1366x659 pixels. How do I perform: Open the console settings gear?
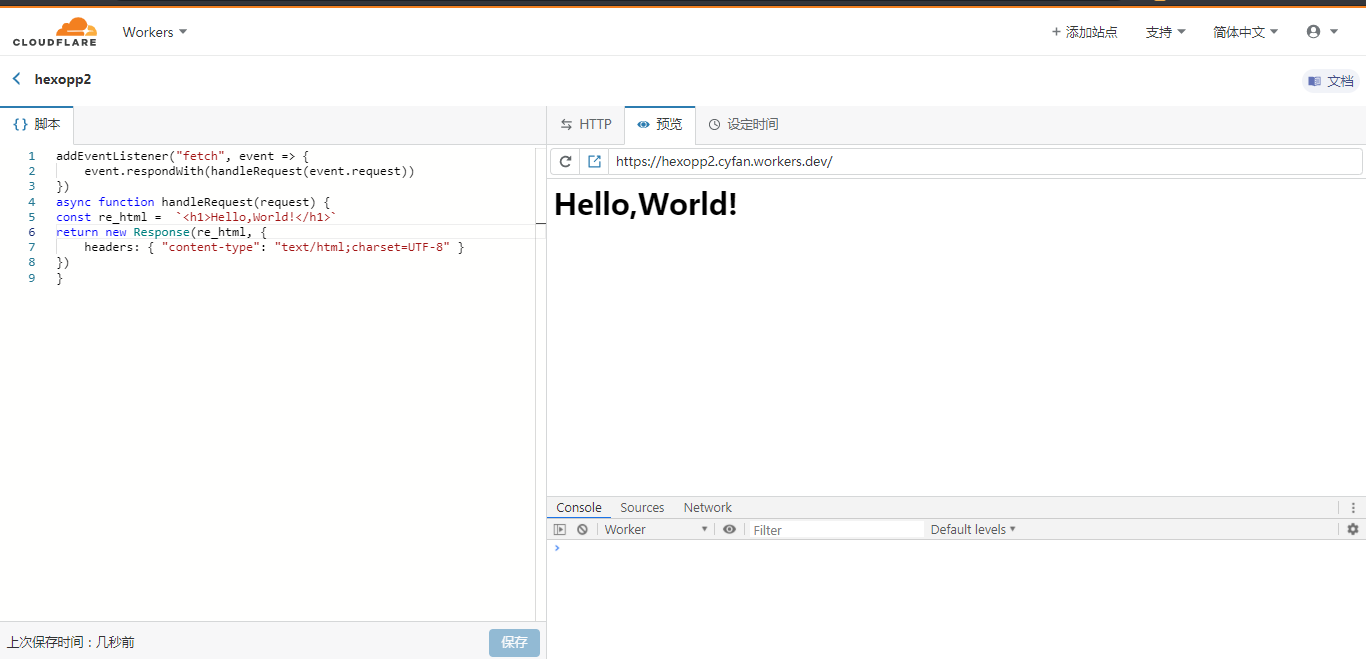click(x=1353, y=529)
